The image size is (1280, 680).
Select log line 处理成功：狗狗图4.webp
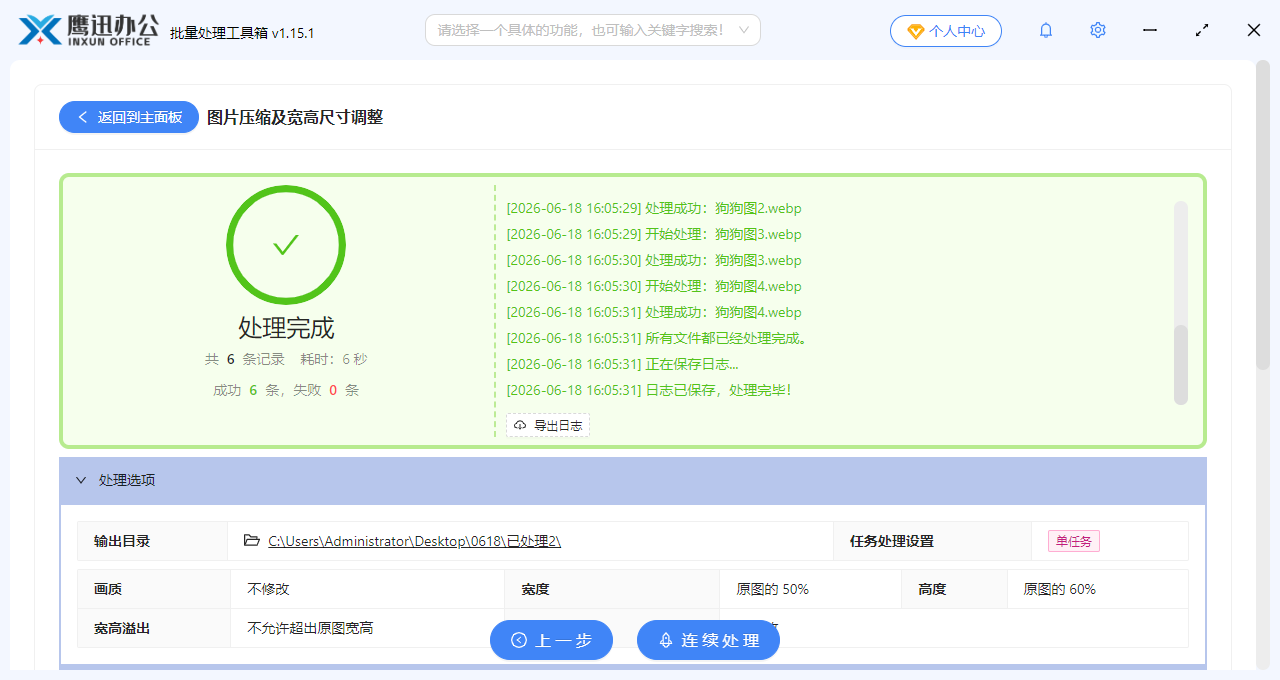[x=654, y=313]
